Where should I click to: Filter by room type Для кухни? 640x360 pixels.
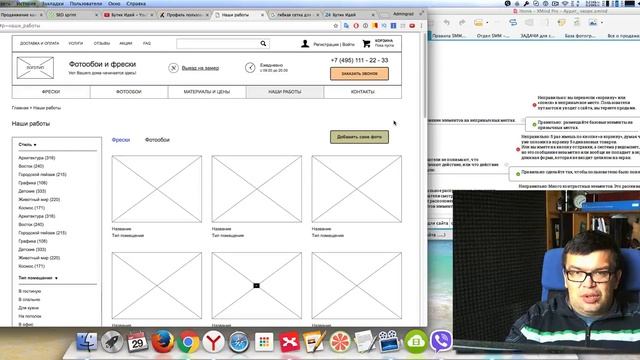29,308
